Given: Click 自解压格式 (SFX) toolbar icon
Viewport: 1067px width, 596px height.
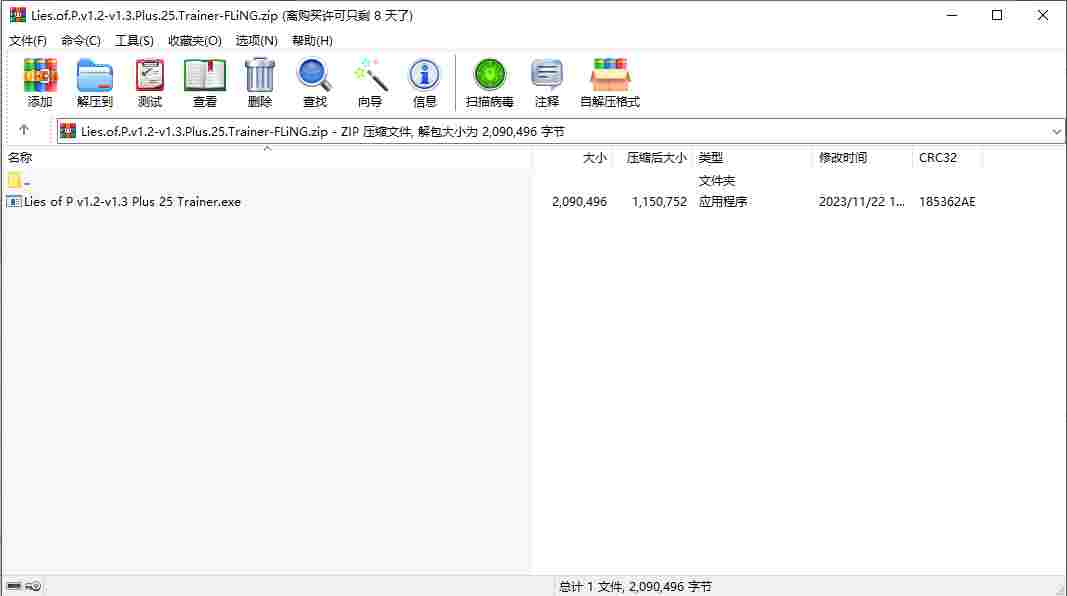Looking at the screenshot, I should pyautogui.click(x=610, y=83).
